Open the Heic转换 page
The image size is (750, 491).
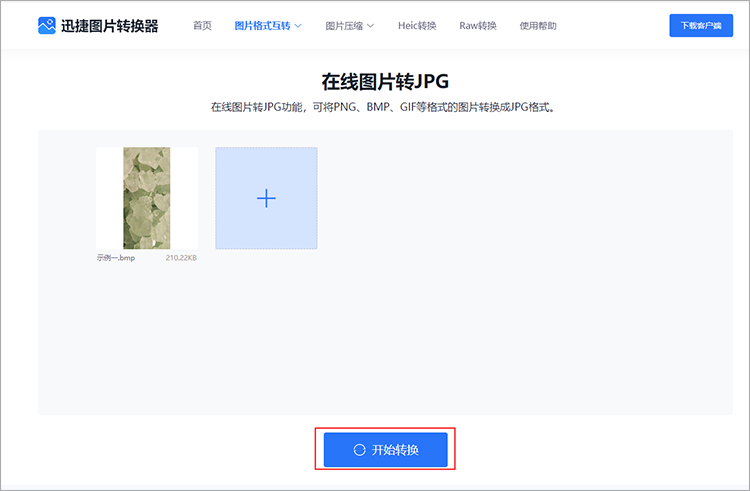click(x=417, y=26)
